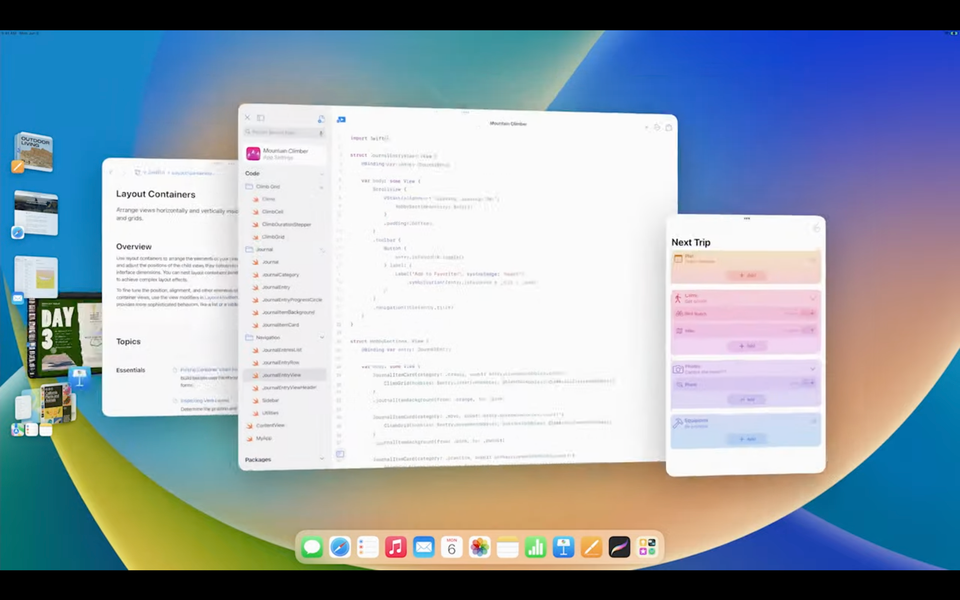The width and height of the screenshot is (960, 600).
Task: Collapse the Climb Grid folder chevron
Action: coord(321,187)
